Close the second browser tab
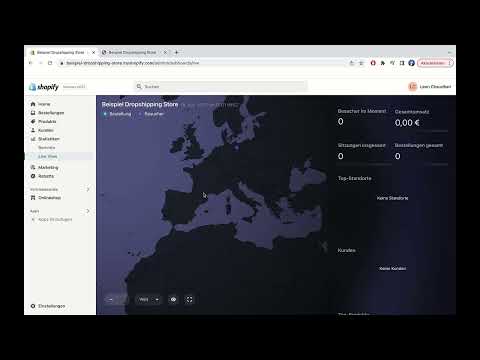 click(165, 52)
